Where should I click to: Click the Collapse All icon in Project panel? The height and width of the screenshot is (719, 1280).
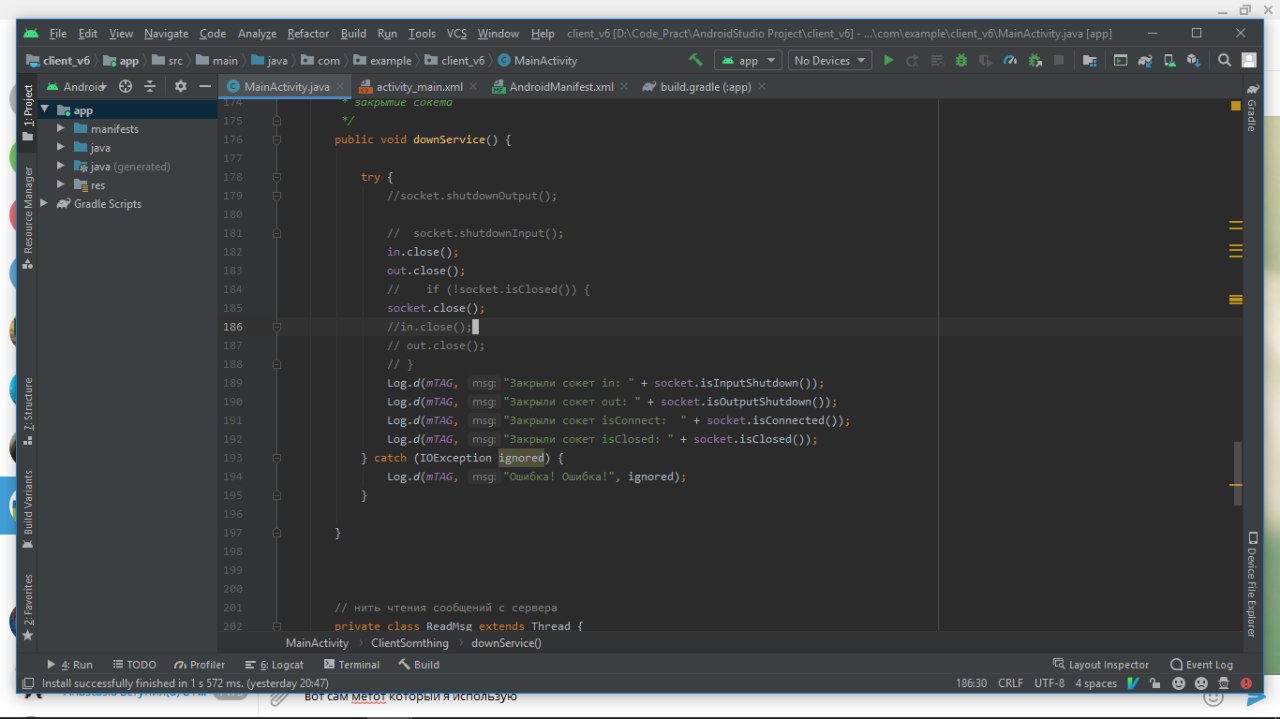tap(150, 86)
